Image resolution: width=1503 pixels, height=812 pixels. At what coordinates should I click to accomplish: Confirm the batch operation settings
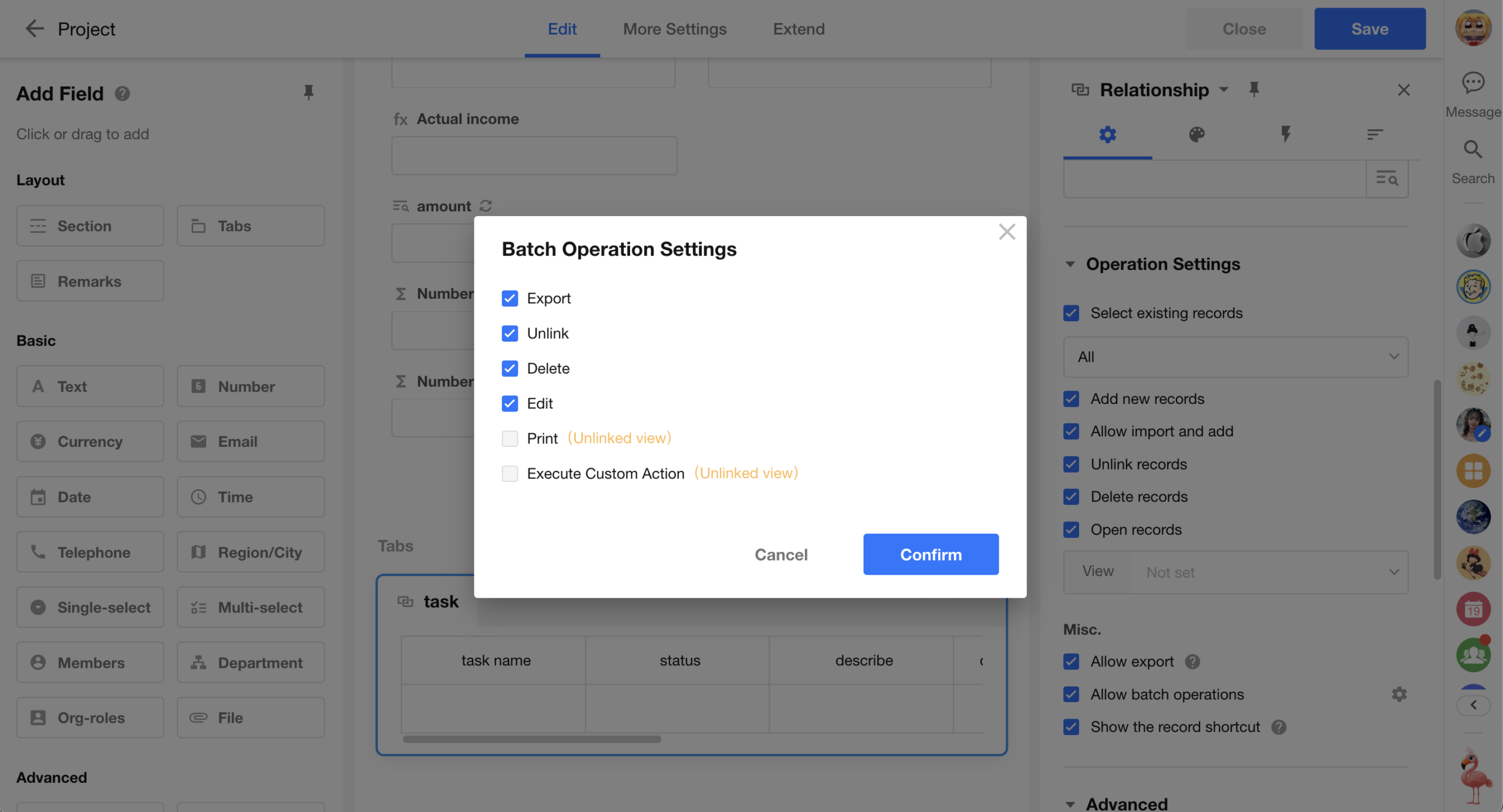click(x=931, y=554)
